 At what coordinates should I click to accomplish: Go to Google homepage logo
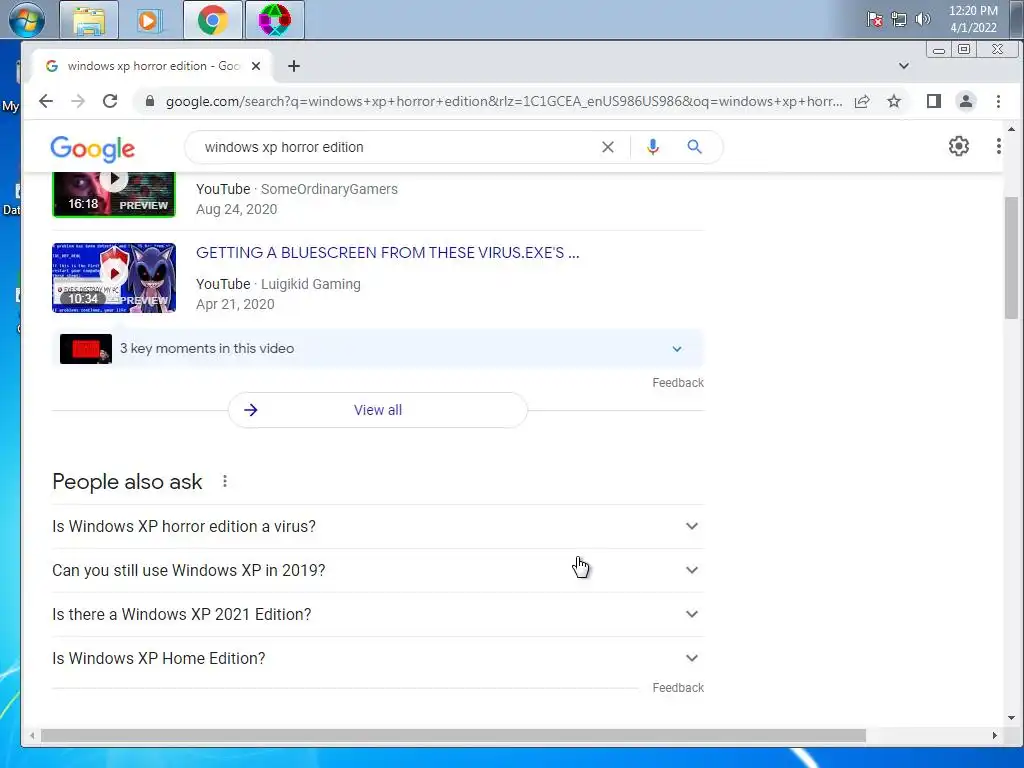(x=93, y=149)
